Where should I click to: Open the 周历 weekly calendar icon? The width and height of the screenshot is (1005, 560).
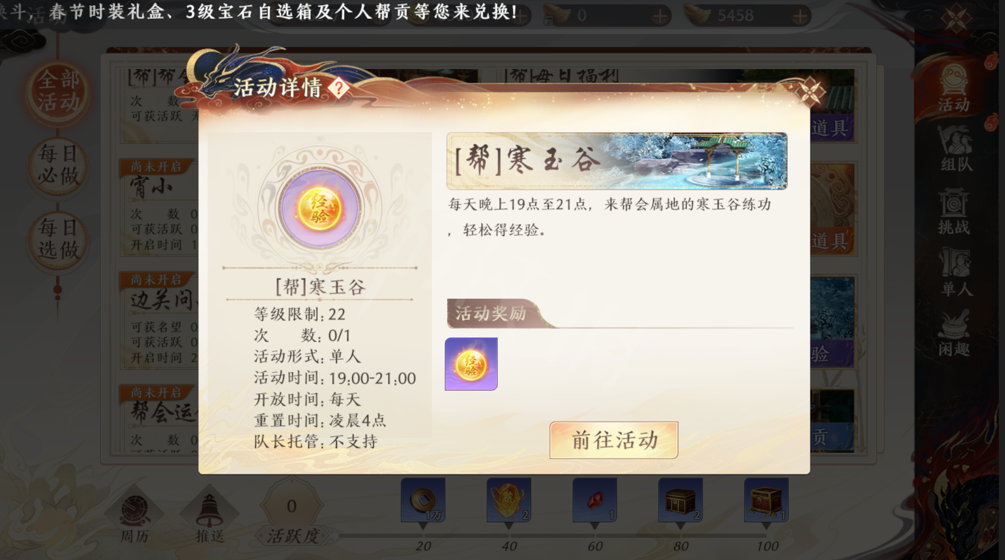pos(135,518)
